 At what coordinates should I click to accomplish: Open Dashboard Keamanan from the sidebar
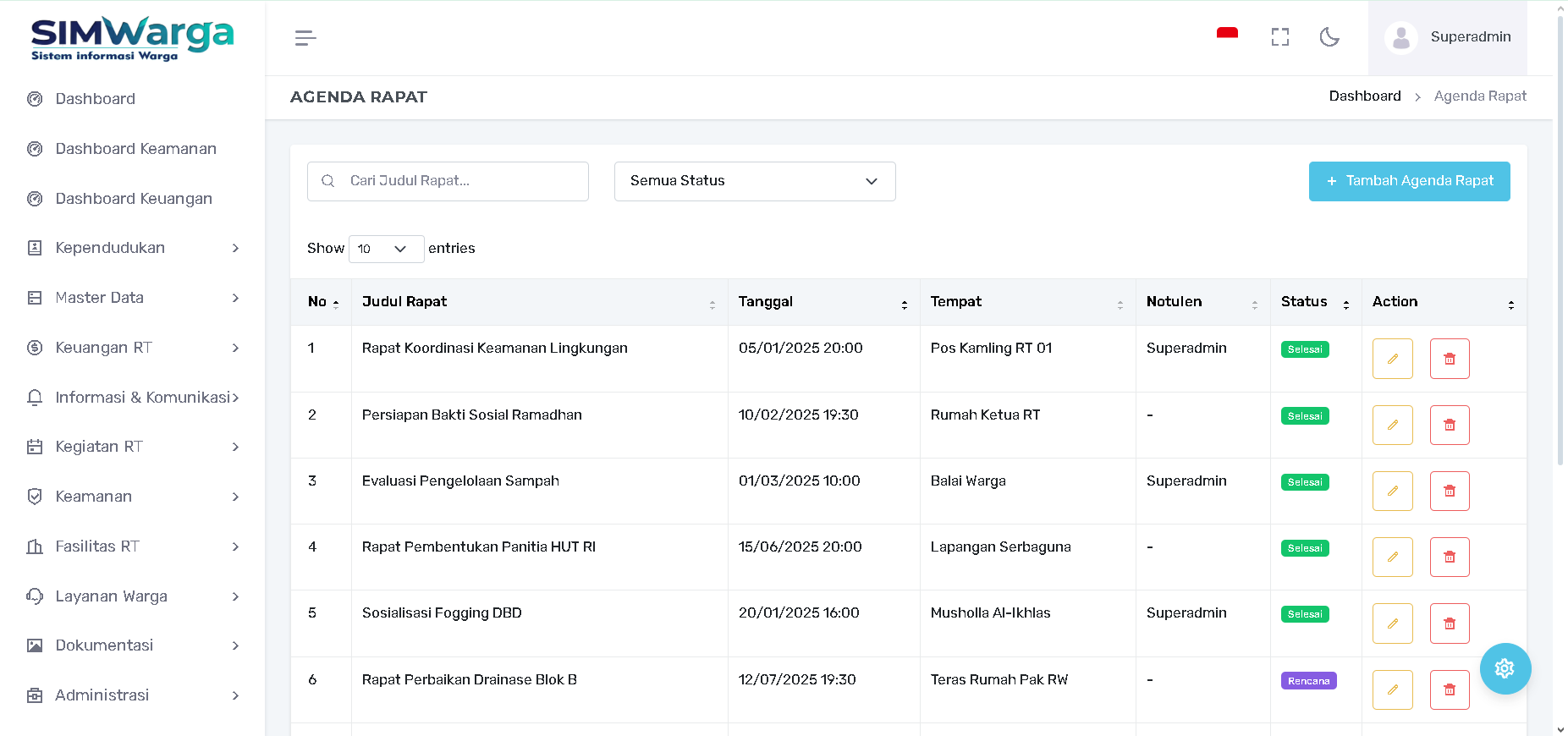click(135, 149)
